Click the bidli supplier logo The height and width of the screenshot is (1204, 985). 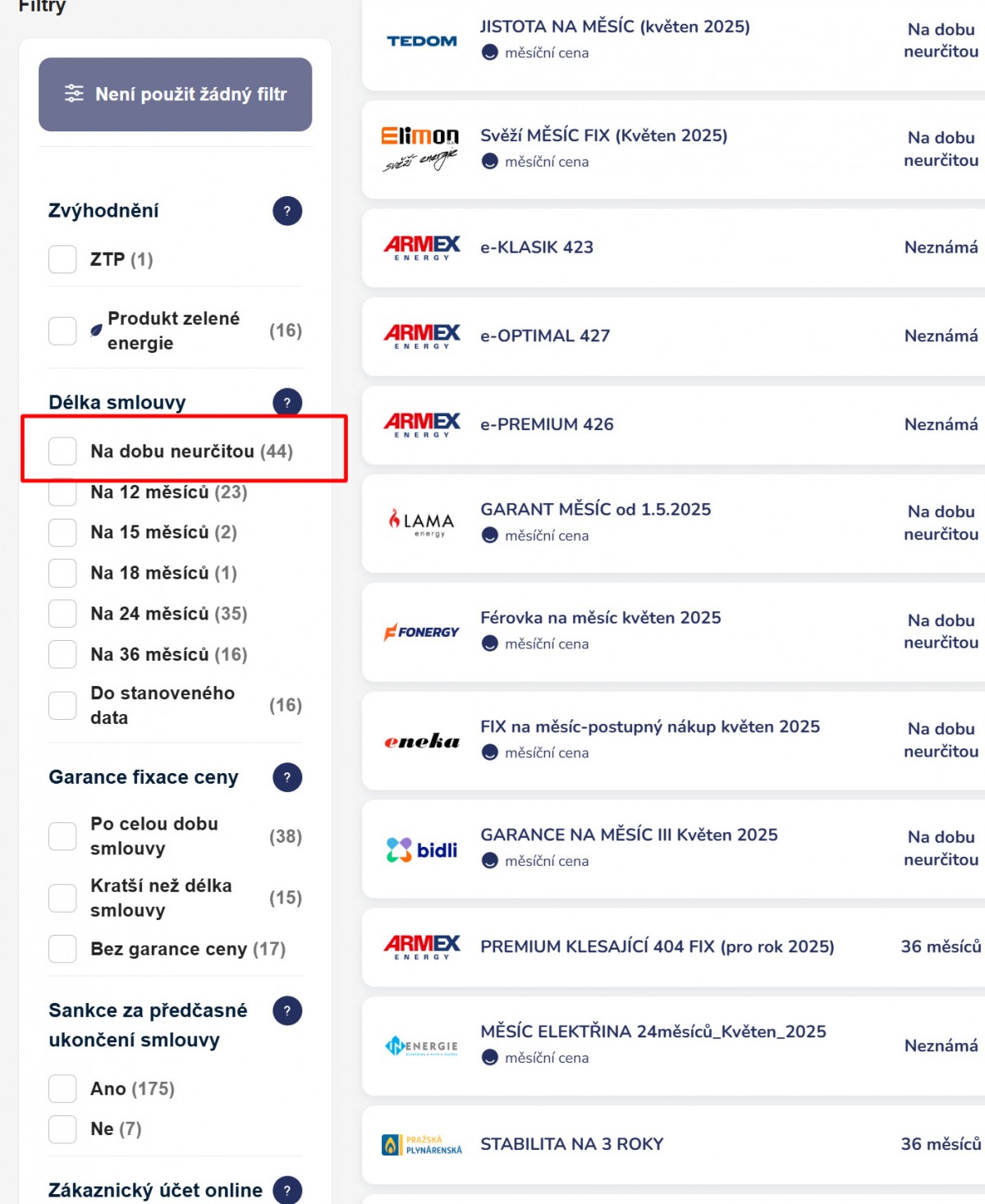click(422, 849)
